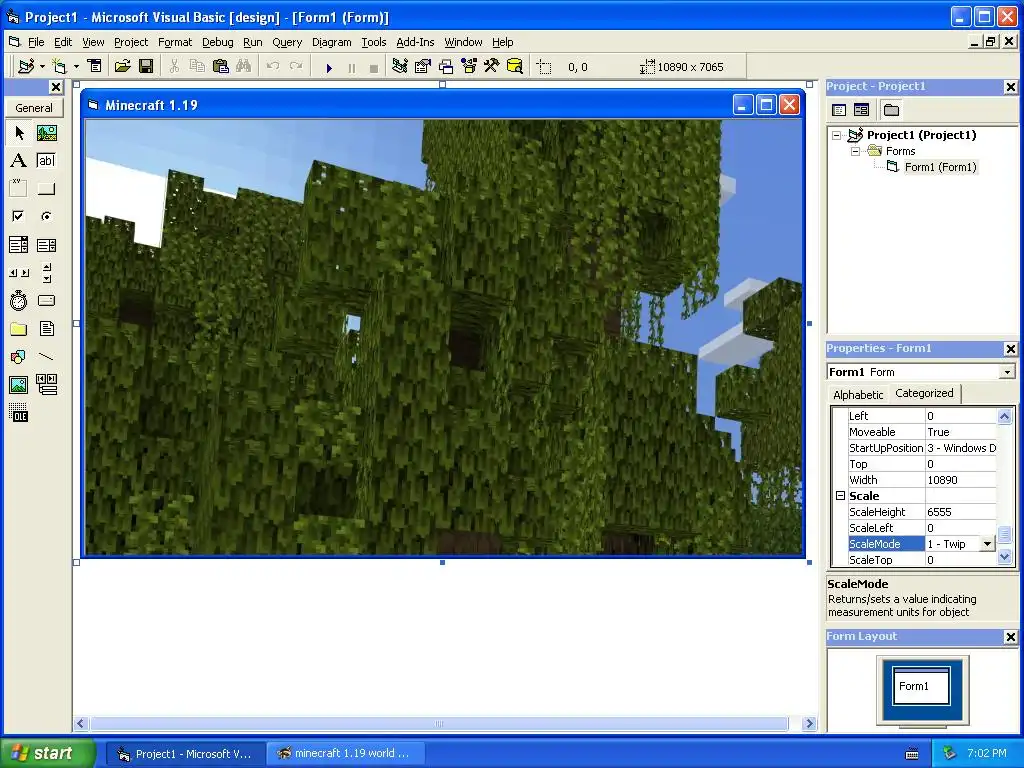1024x768 pixels.
Task: Start the program with the Run arrow
Action: pos(329,67)
